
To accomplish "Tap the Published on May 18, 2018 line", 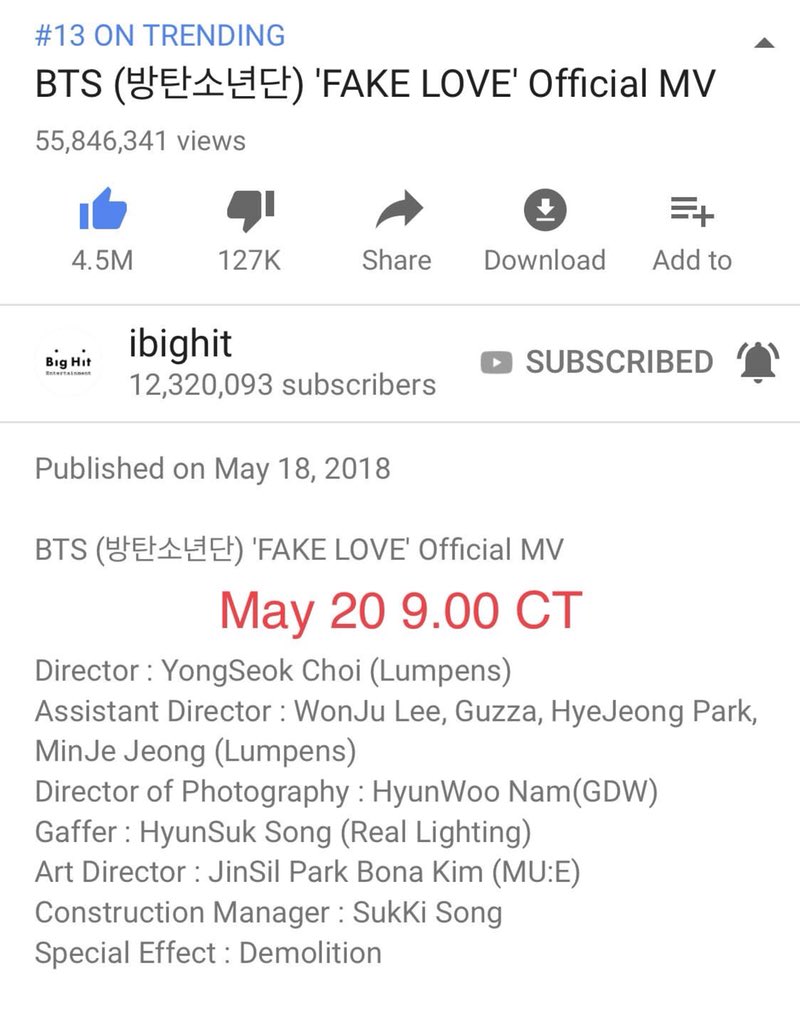I will point(213,469).
